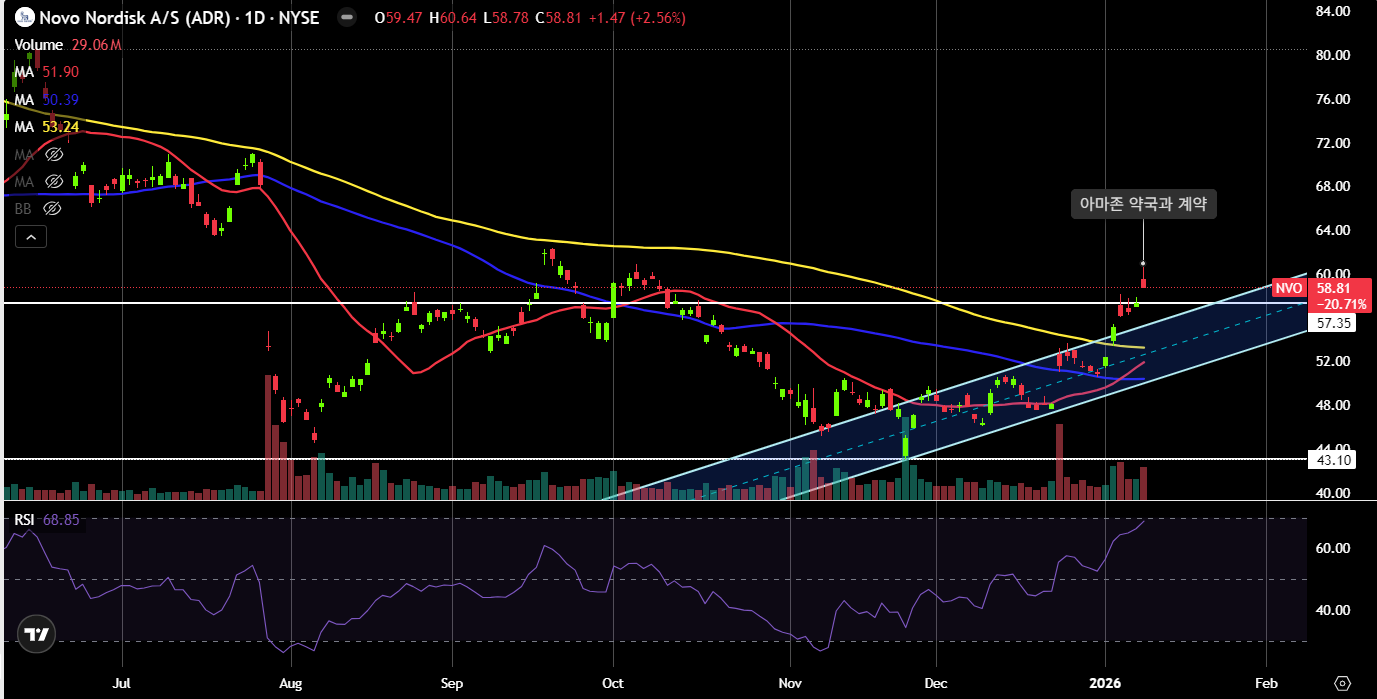Select the Volume indicator legend
This screenshot has height=699, width=1377.
tap(68, 45)
